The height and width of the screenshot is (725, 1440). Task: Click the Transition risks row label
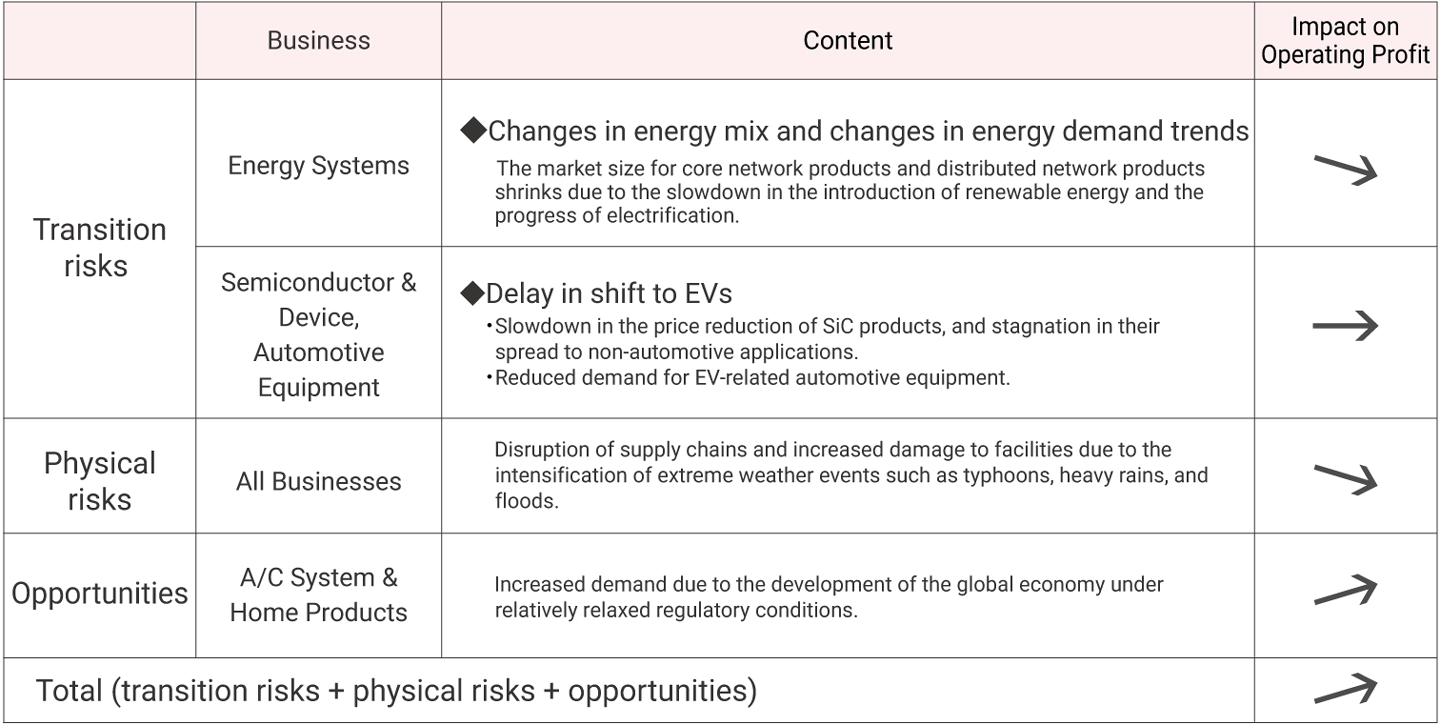pyautogui.click(x=99, y=247)
